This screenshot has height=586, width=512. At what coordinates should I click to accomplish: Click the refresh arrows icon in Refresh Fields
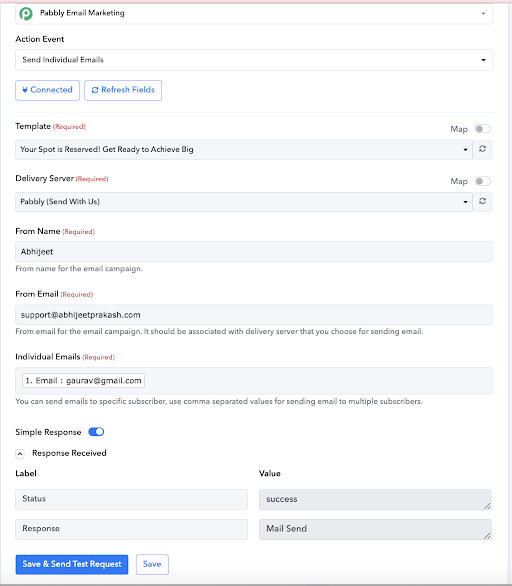pos(95,90)
